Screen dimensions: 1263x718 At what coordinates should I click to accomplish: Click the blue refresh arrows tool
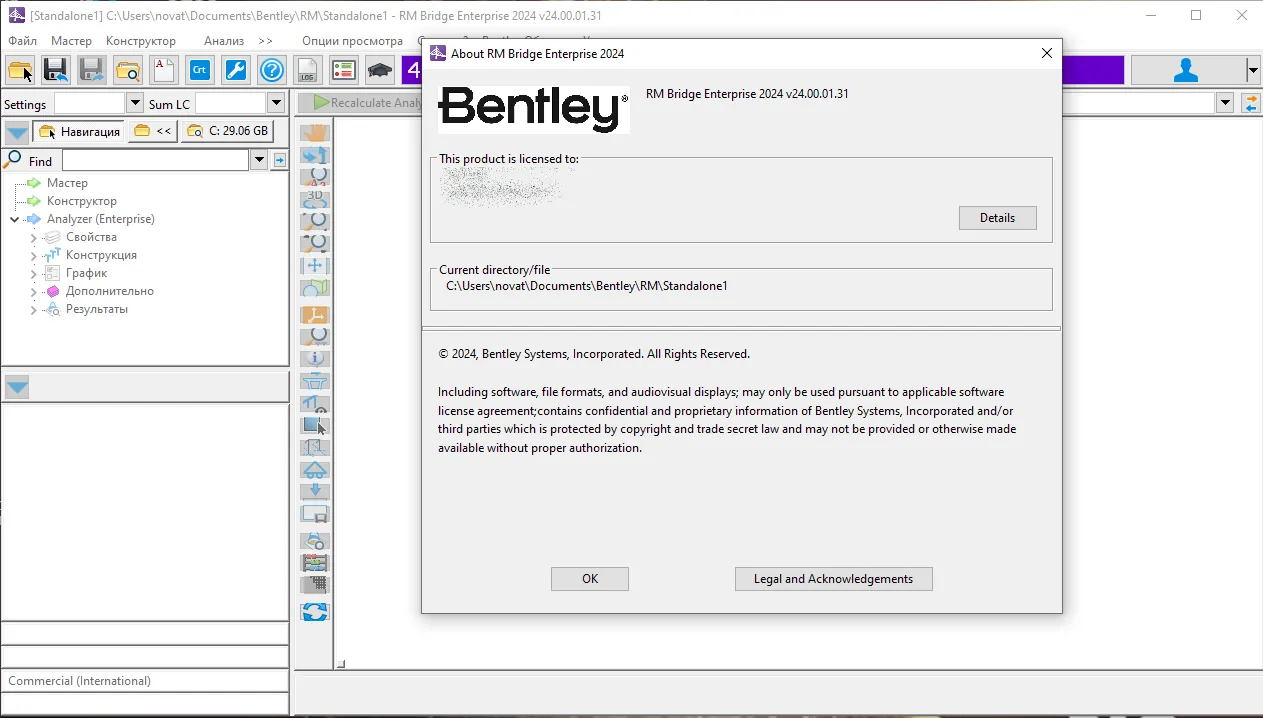pyautogui.click(x=315, y=611)
